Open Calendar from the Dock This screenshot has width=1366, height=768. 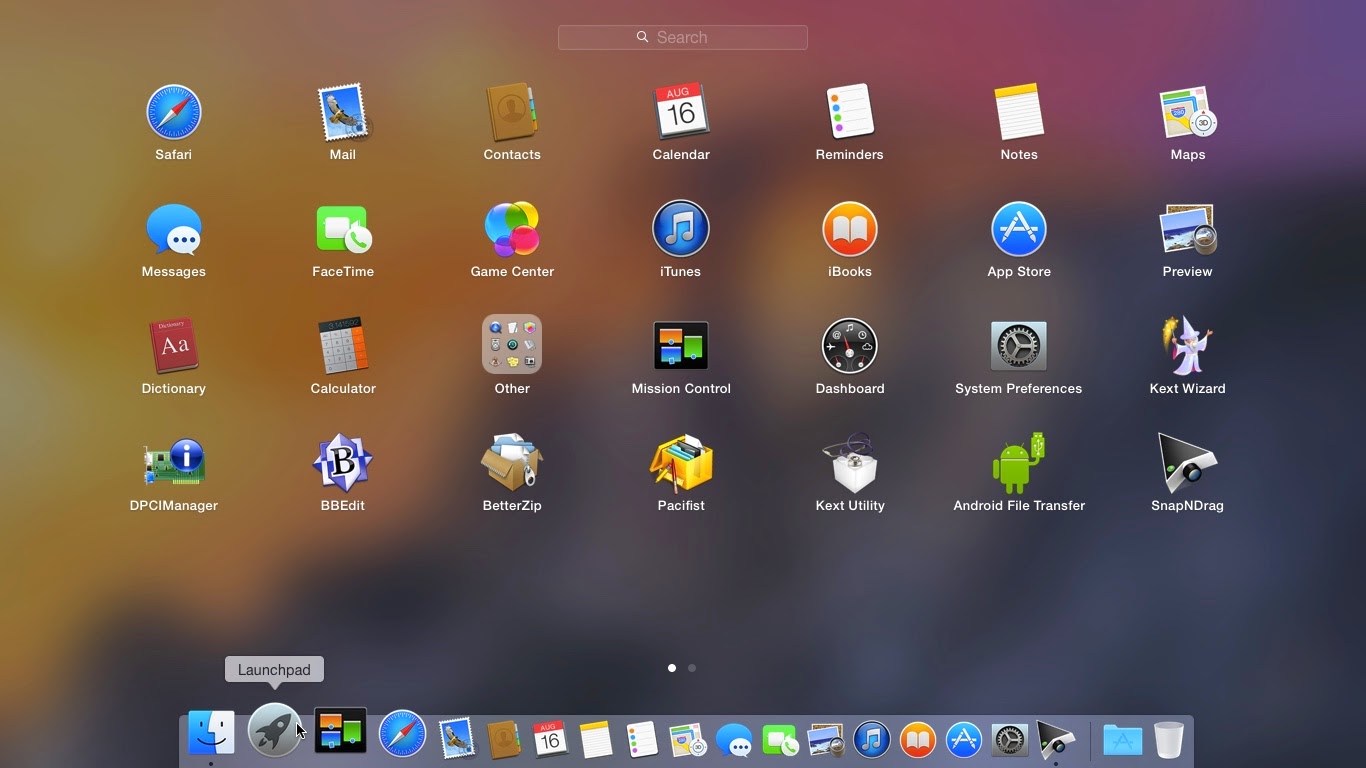coord(550,739)
